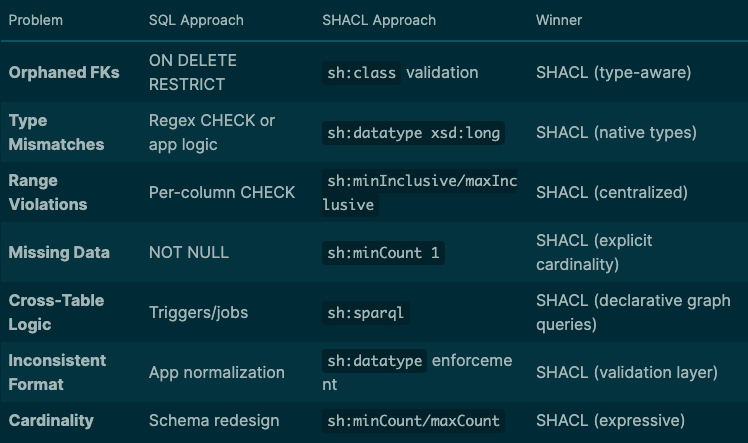Click the Winner column header
748x443 pixels.
pyautogui.click(x=559, y=20)
